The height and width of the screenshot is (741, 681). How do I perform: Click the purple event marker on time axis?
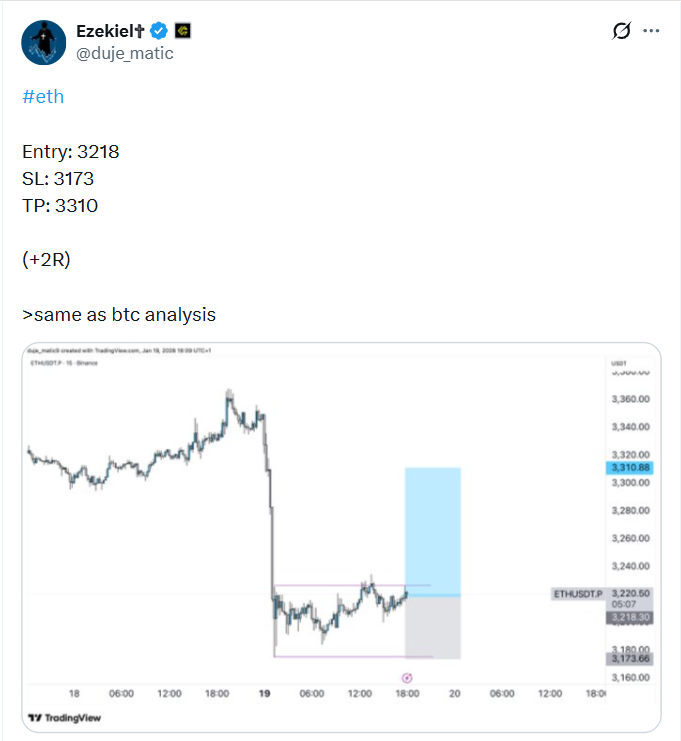click(x=407, y=677)
